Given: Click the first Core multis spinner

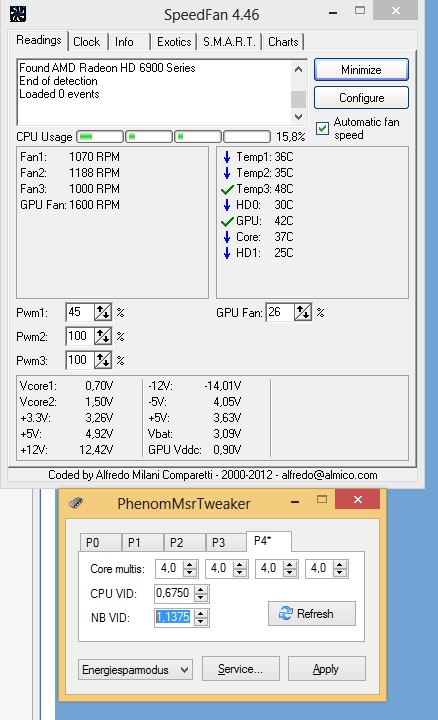Looking at the screenshot, I should [x=190, y=568].
